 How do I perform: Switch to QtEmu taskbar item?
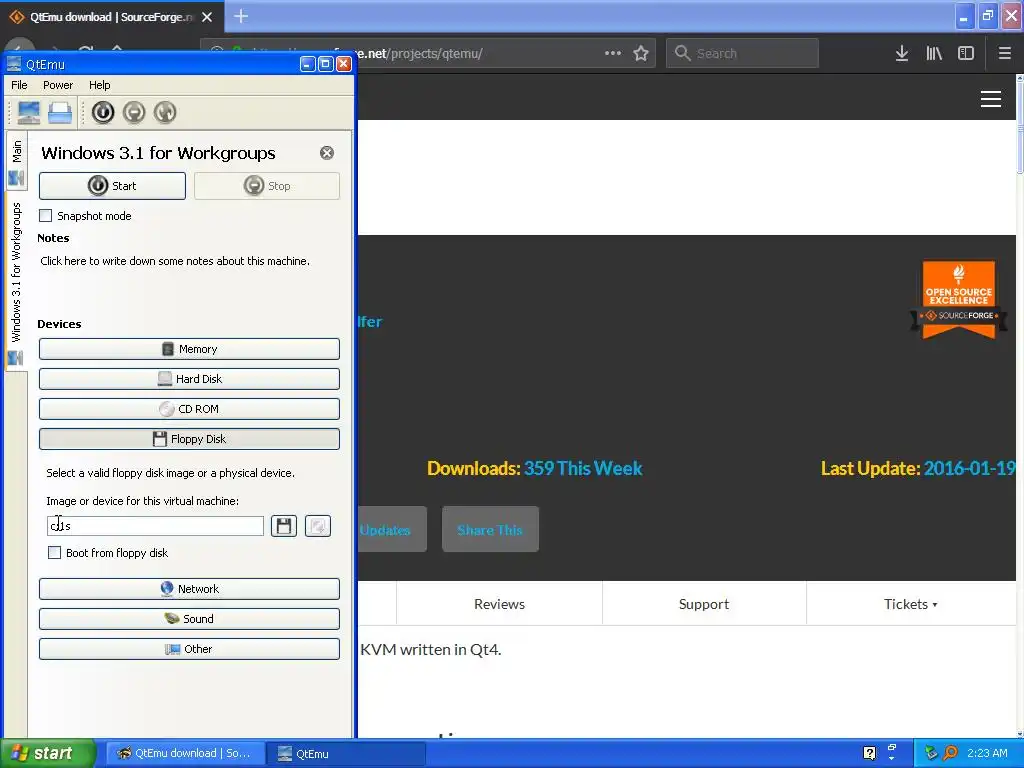pos(346,753)
